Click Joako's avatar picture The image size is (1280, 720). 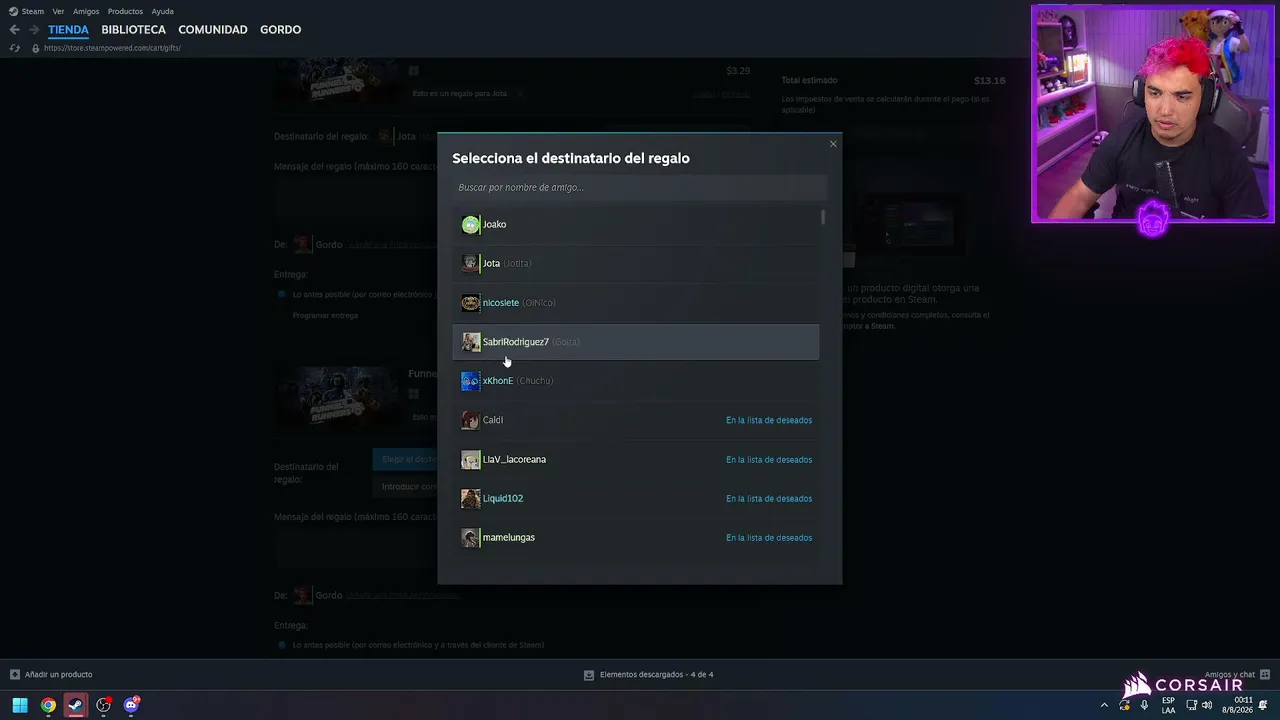tap(470, 224)
